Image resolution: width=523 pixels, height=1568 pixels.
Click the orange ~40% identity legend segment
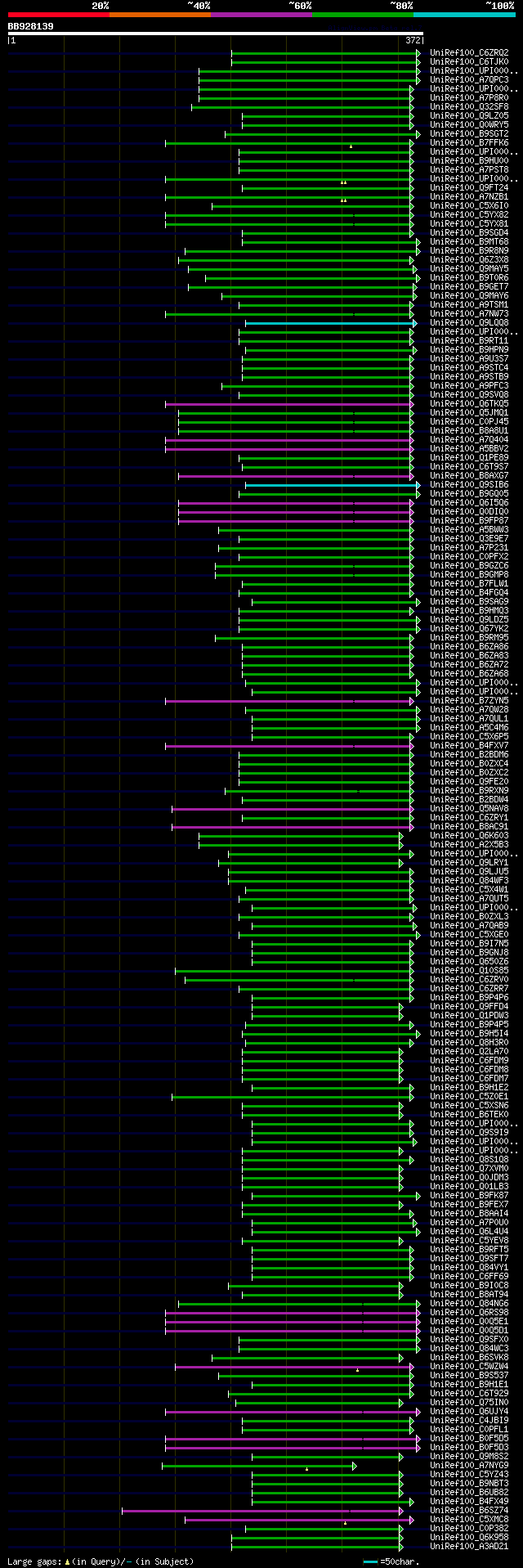pyautogui.click(x=159, y=15)
